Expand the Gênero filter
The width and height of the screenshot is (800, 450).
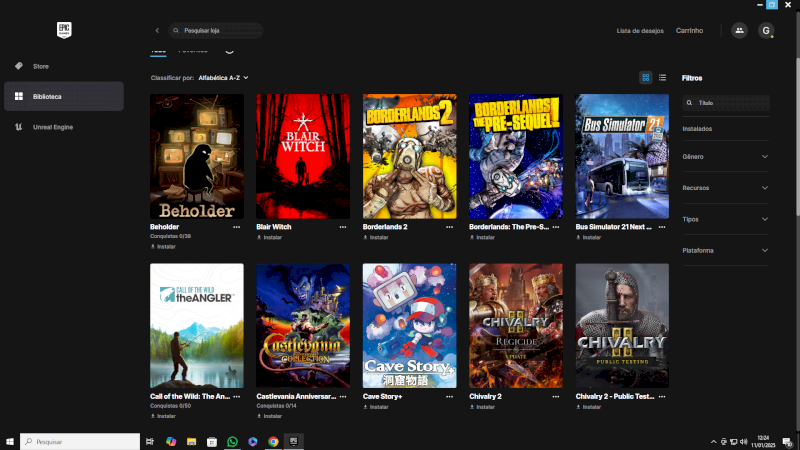pyautogui.click(x=726, y=157)
